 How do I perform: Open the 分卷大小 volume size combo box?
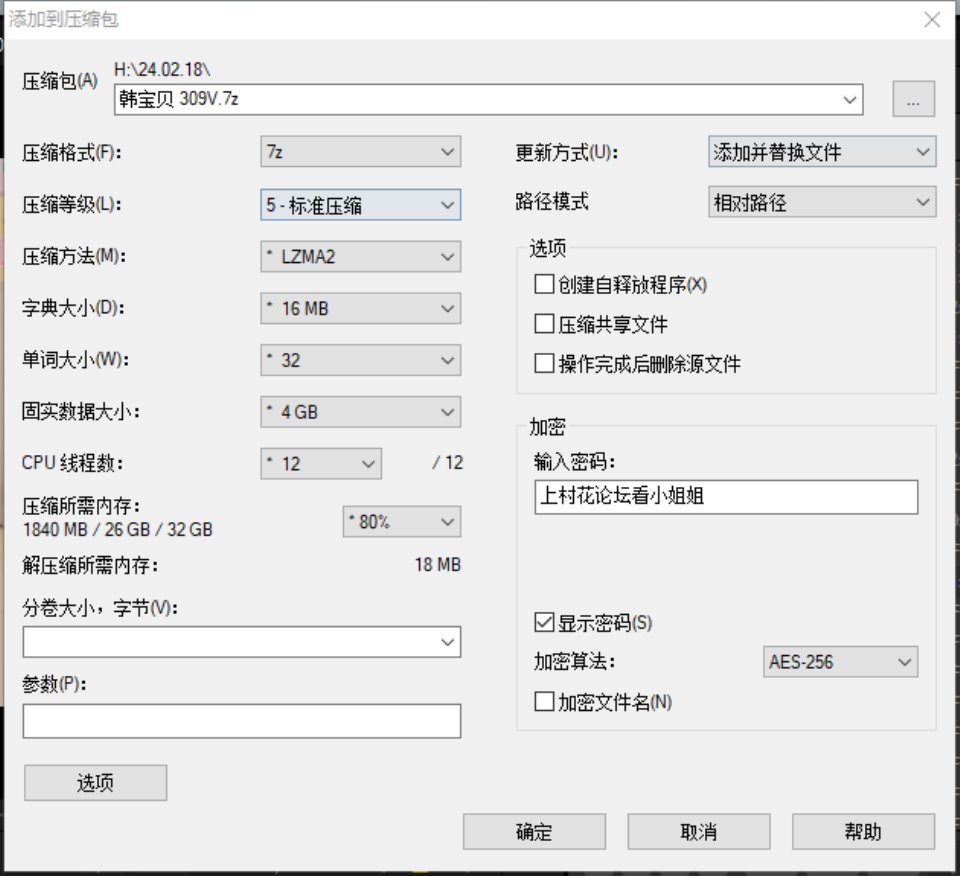242,642
